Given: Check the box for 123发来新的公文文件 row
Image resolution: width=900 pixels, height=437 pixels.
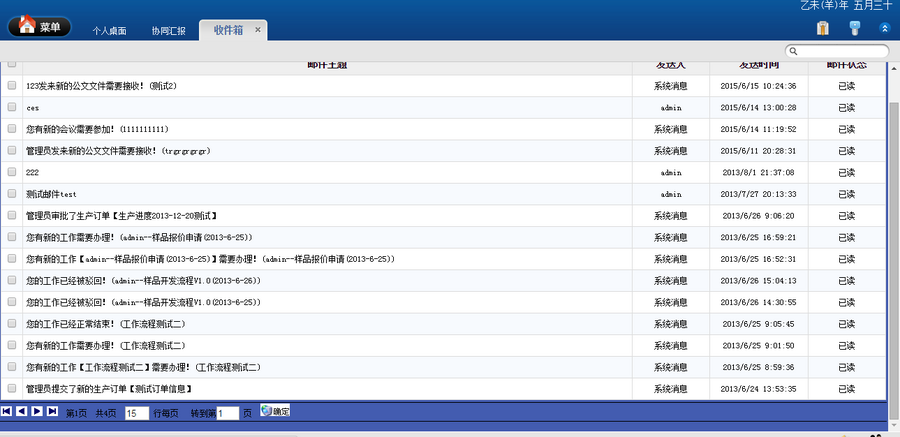Looking at the screenshot, I should tap(12, 86).
